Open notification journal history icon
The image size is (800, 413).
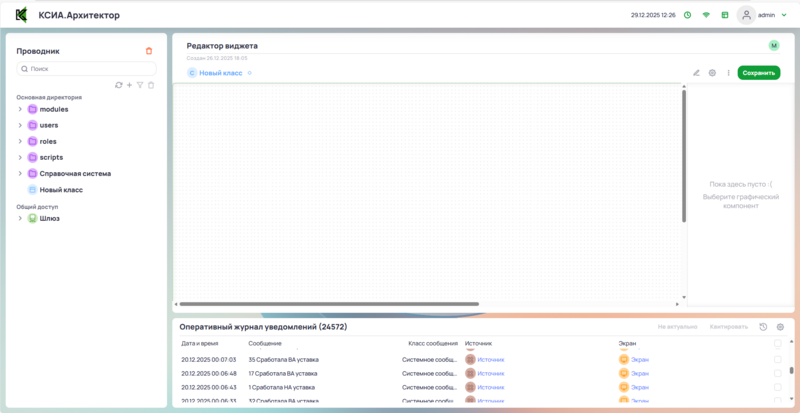tap(763, 327)
